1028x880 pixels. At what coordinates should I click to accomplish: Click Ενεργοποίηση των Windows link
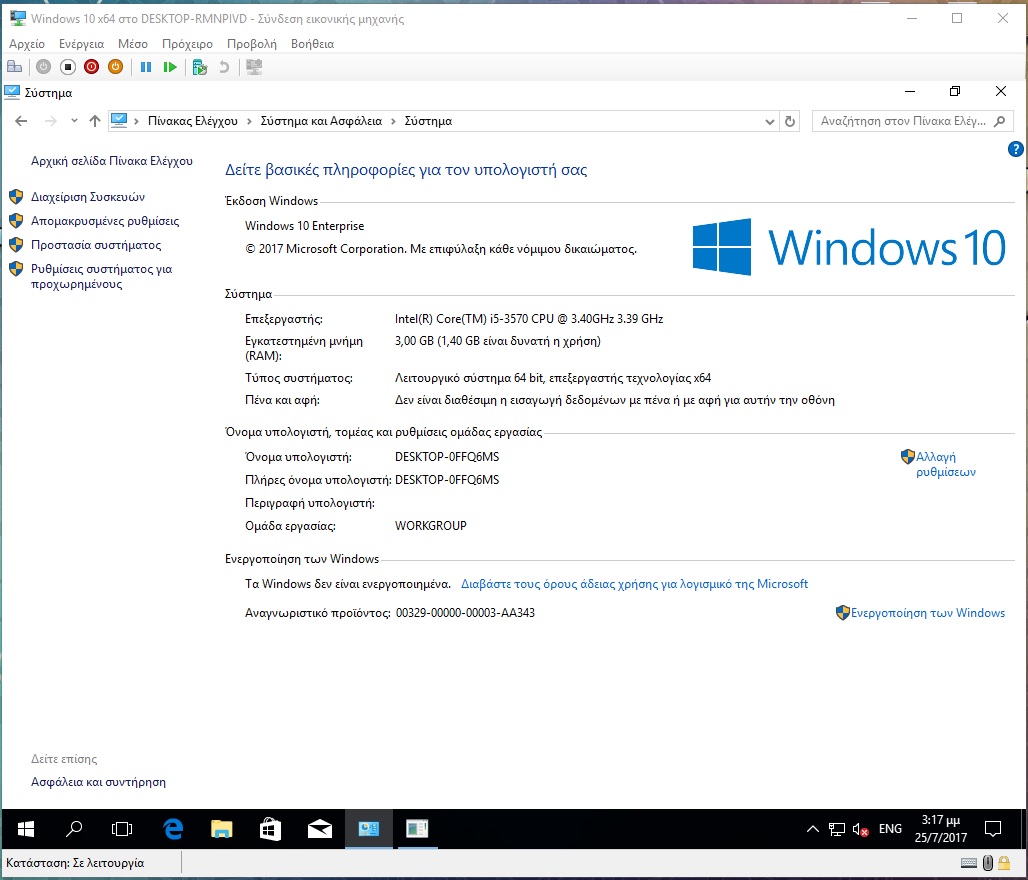(928, 613)
